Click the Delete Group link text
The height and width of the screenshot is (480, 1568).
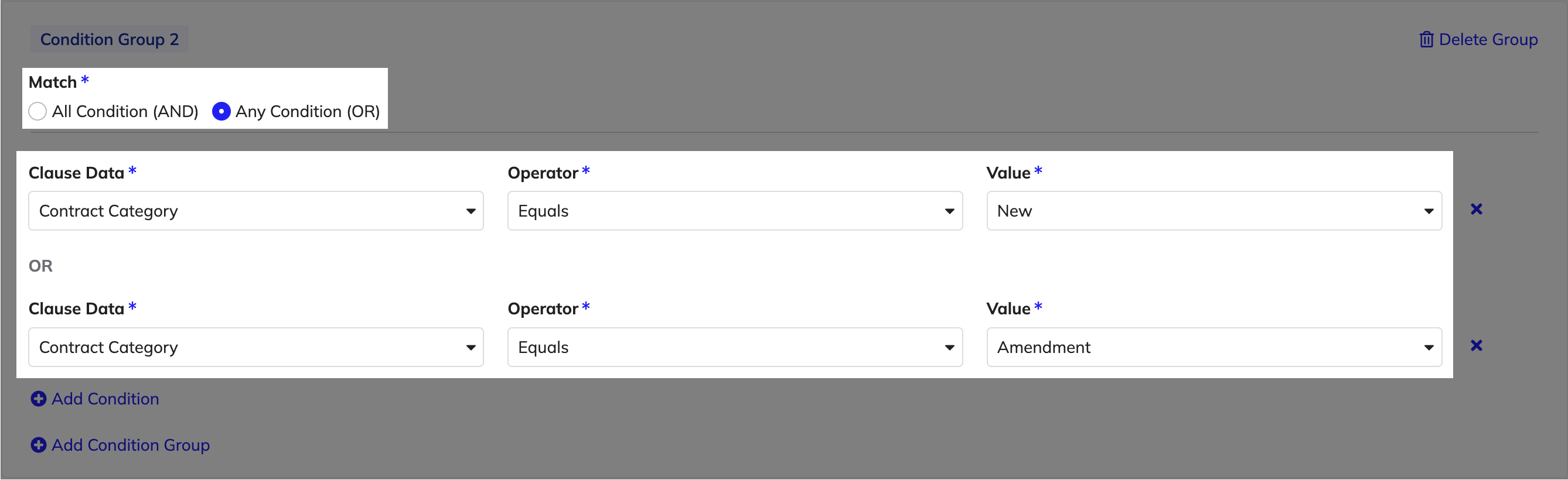point(1488,40)
